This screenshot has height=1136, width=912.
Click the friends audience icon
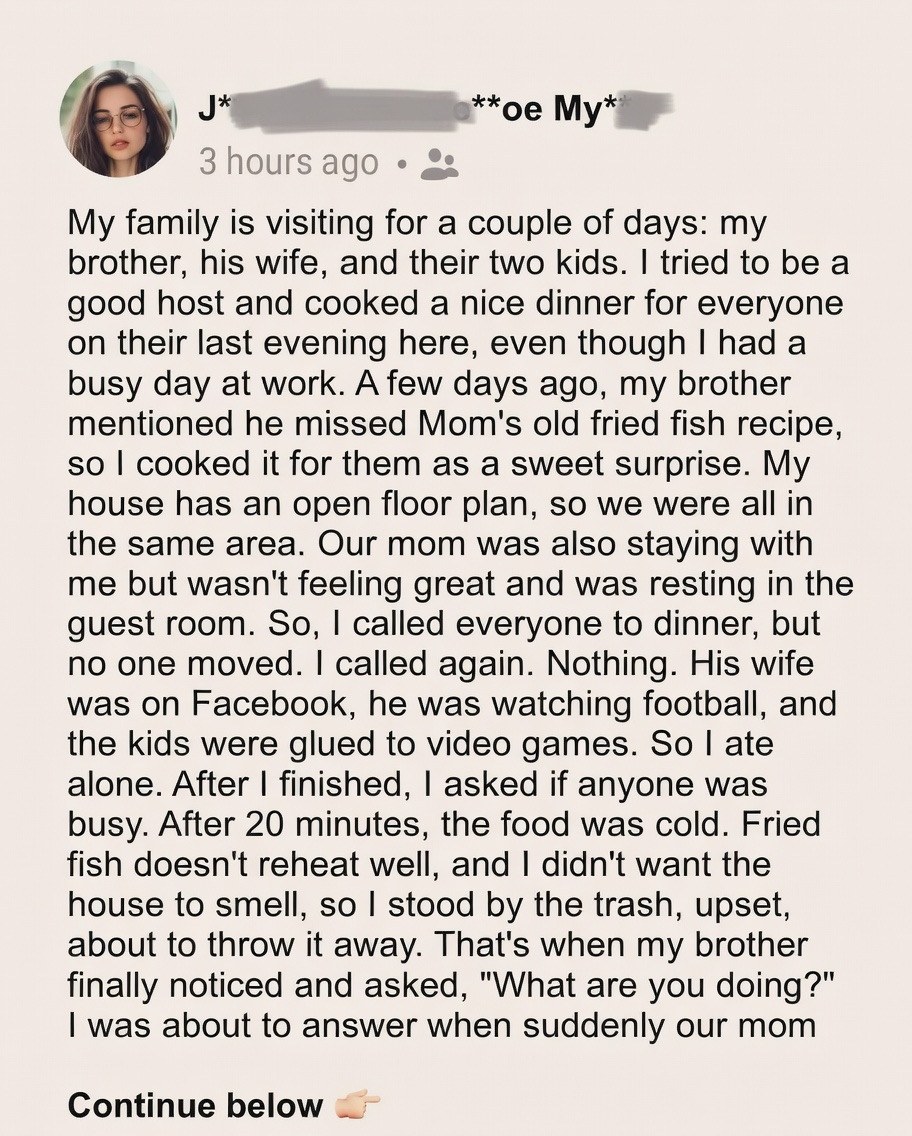[438, 163]
